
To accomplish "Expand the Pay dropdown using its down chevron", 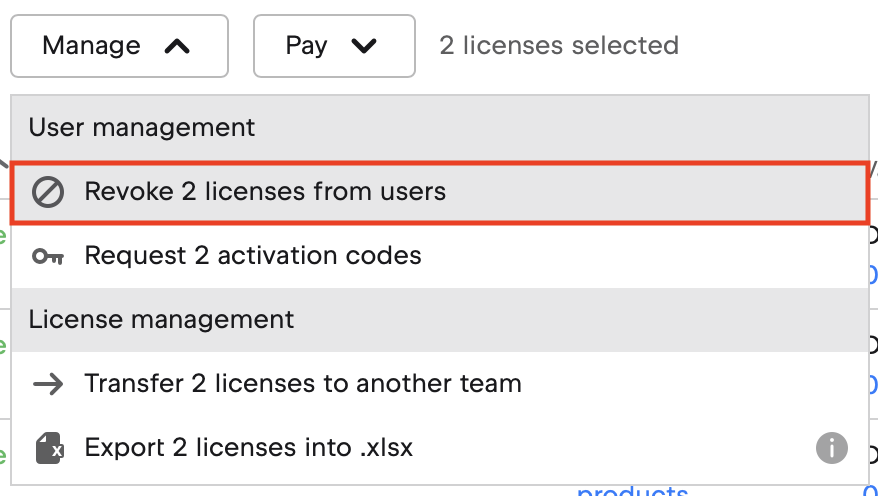I will click(x=365, y=46).
